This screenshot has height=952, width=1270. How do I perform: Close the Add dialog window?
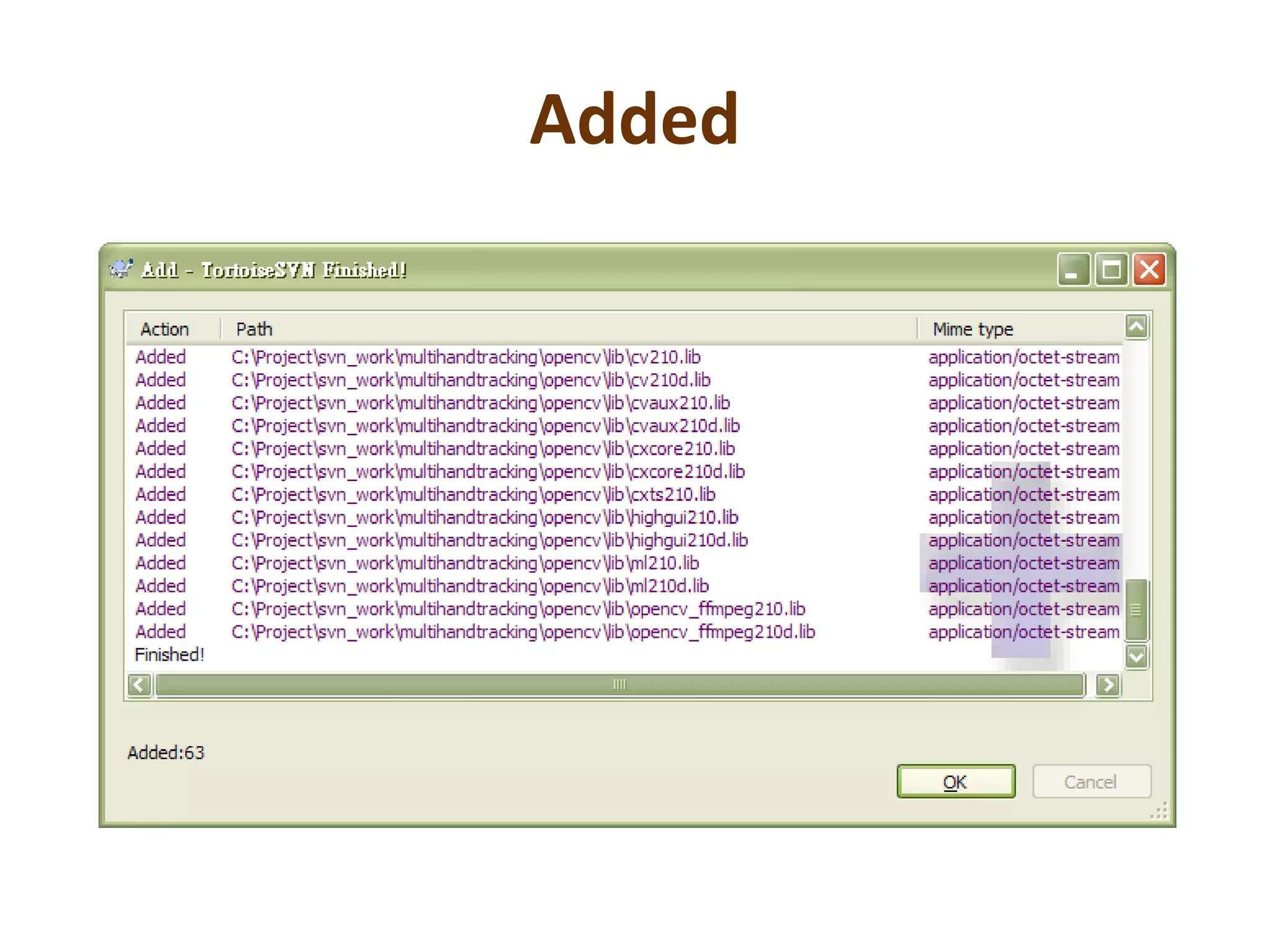1149,270
